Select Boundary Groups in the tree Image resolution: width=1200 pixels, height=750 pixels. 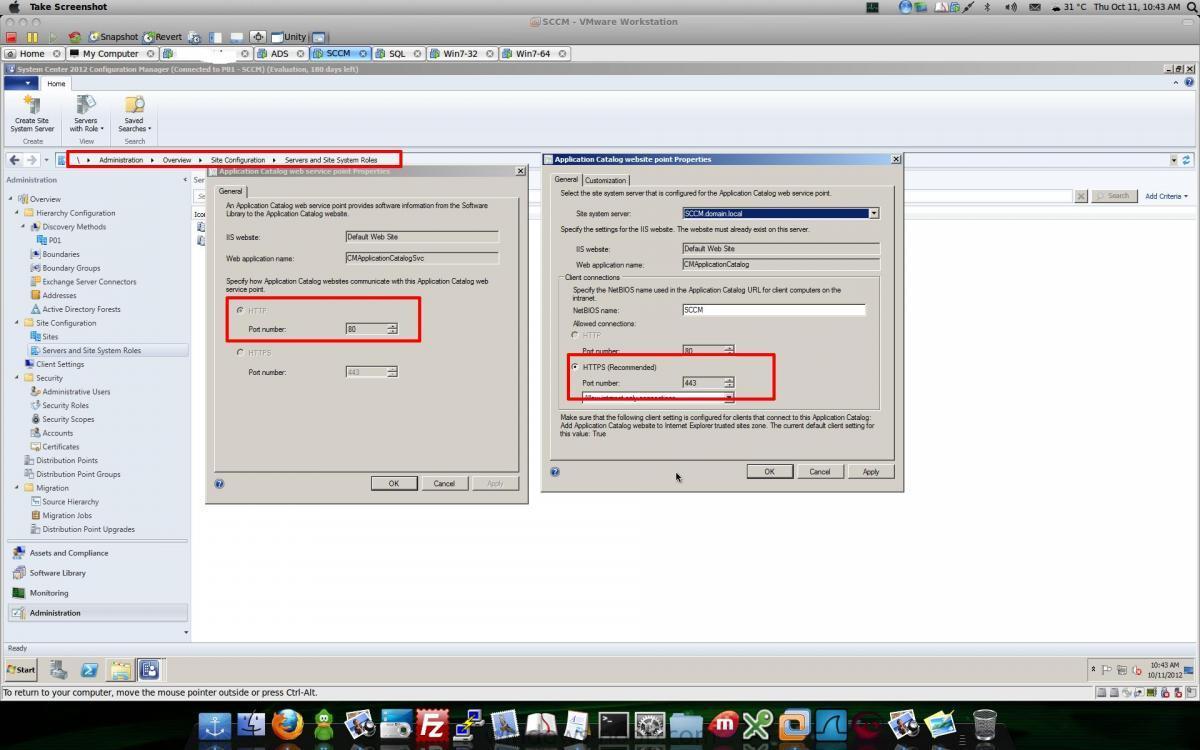pos(71,268)
